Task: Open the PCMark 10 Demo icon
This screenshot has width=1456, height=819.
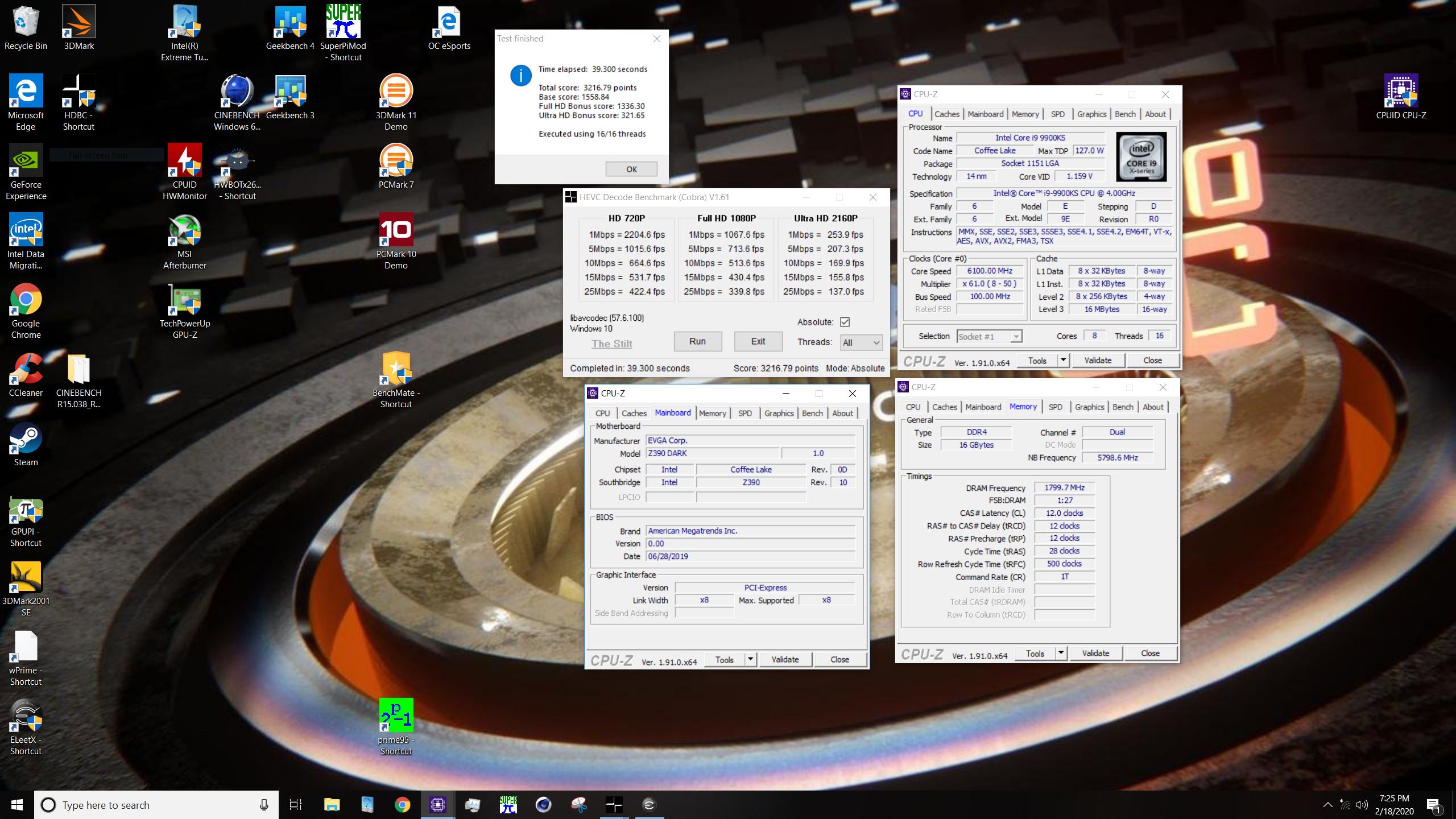Action: tap(396, 241)
